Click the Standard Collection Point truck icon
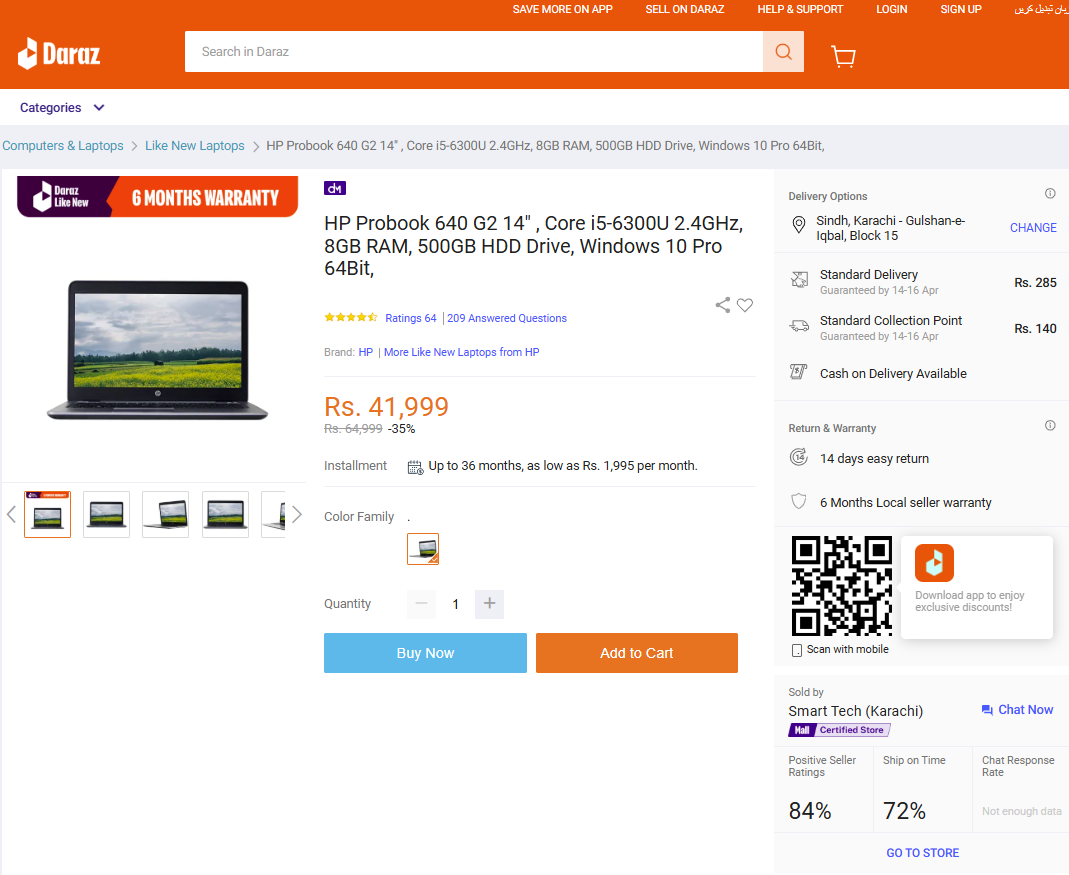The height and width of the screenshot is (875, 1069). (x=799, y=325)
